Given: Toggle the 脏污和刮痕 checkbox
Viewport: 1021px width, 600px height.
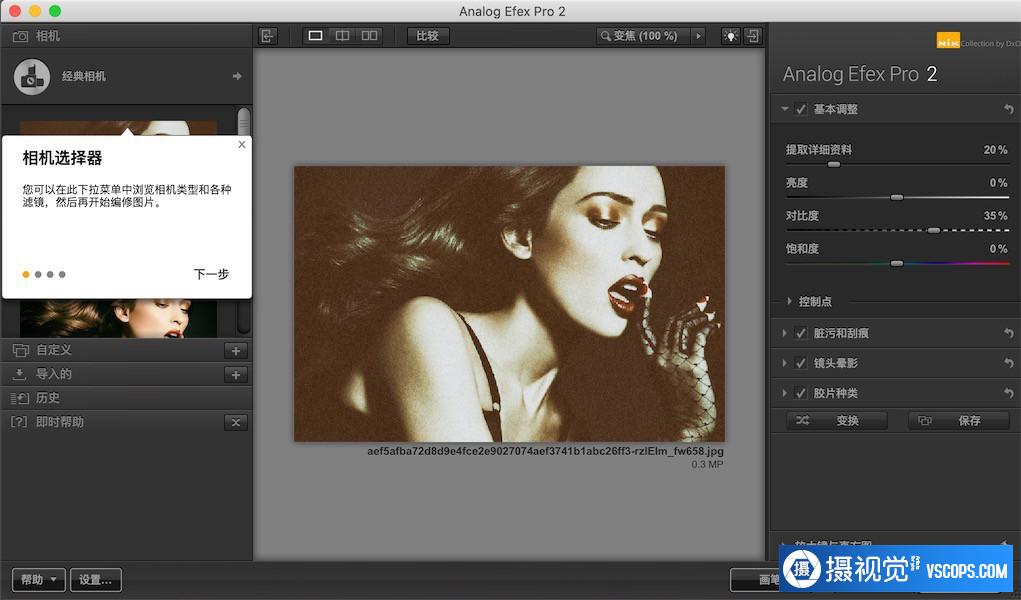Looking at the screenshot, I should [801, 333].
